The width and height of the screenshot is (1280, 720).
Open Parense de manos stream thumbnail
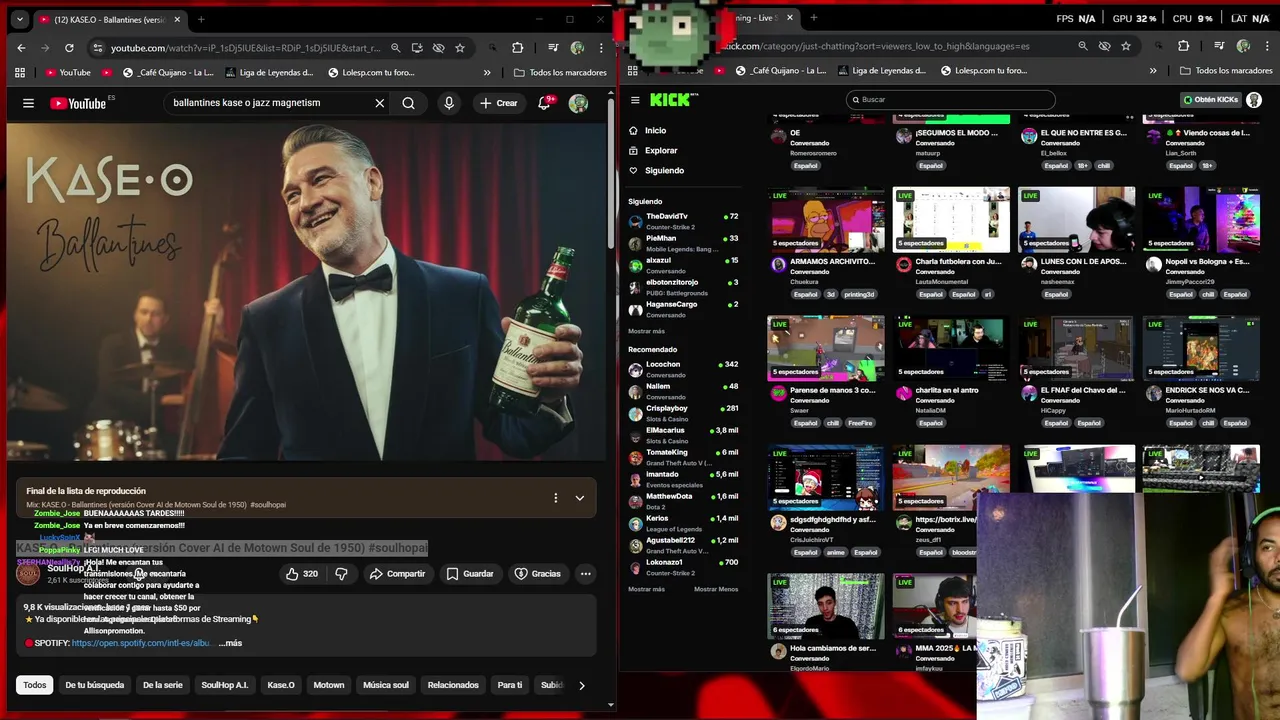click(x=826, y=348)
